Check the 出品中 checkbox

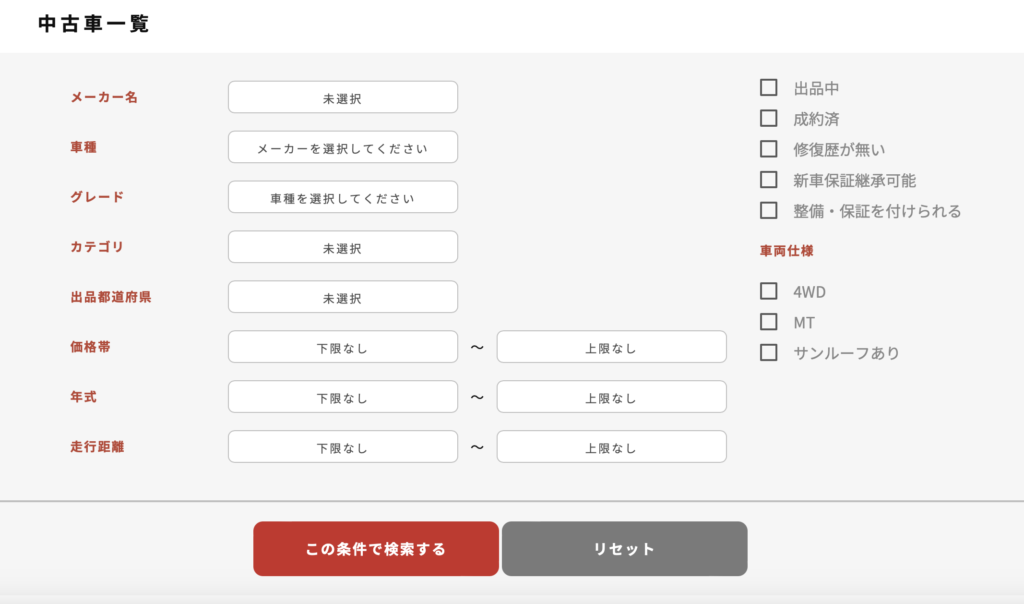click(769, 87)
